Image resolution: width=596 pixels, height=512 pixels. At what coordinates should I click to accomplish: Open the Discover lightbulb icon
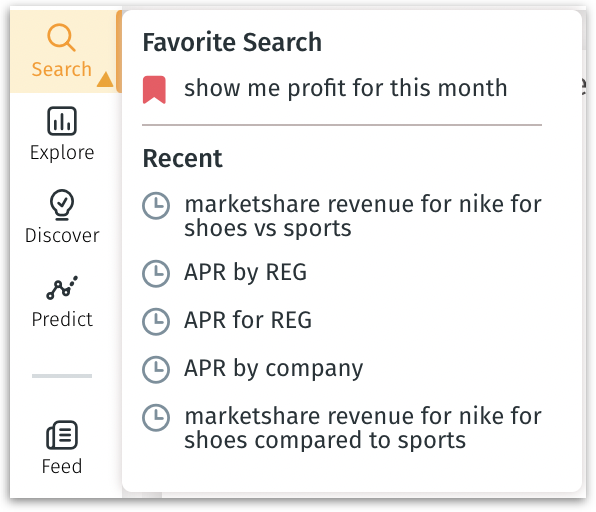[62, 205]
